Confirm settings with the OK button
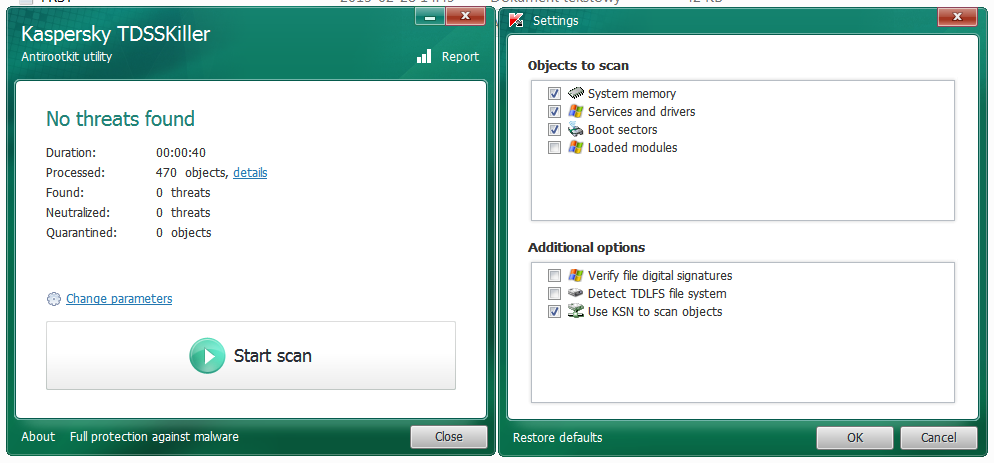Screen dimensions: 994x463 tap(855, 438)
